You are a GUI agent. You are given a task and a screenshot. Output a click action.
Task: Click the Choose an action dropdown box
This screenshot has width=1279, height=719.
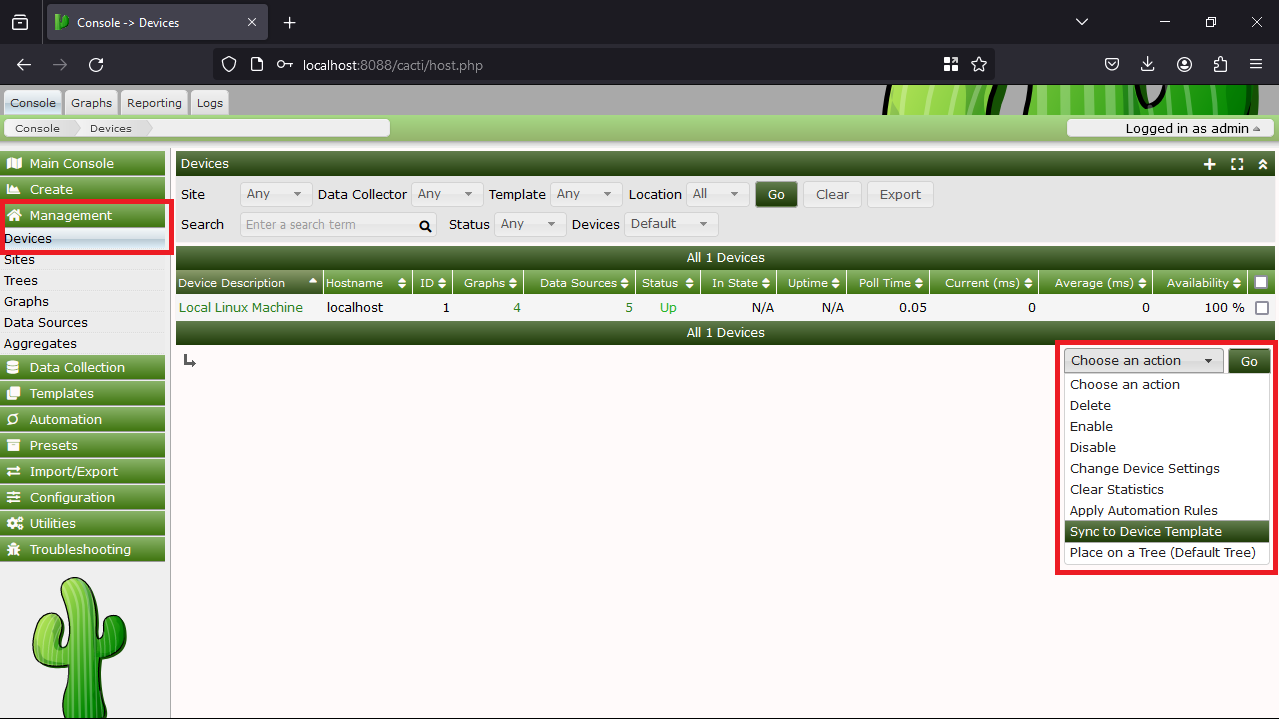pyautogui.click(x=1144, y=361)
